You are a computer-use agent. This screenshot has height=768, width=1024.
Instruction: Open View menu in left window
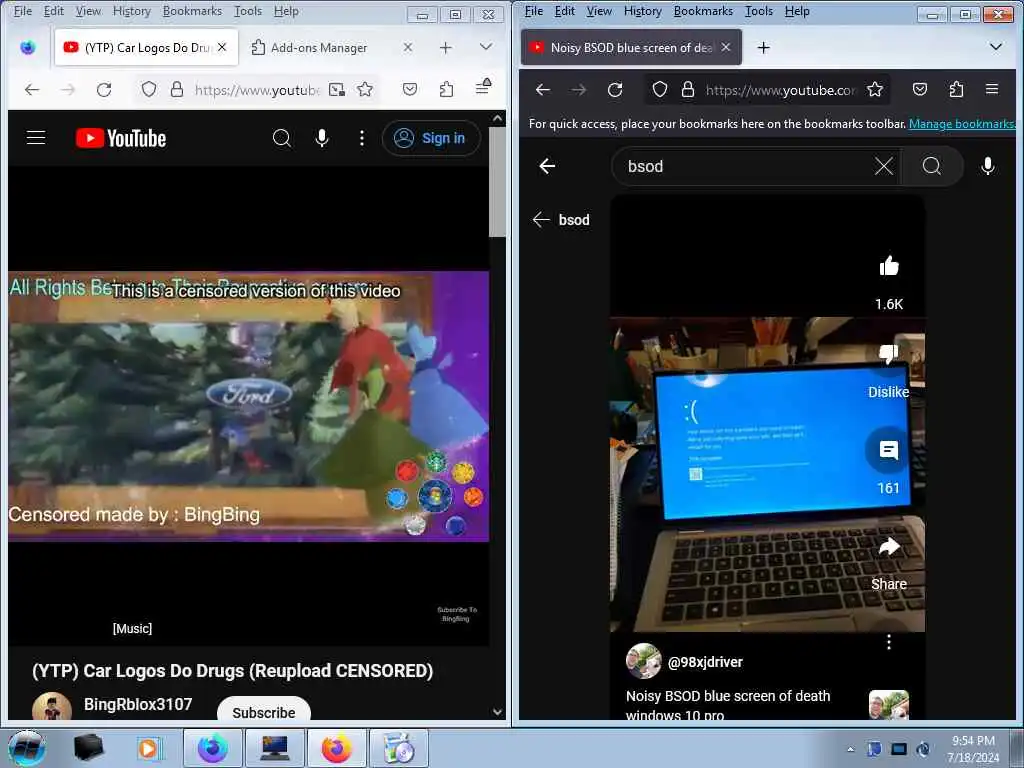pyautogui.click(x=88, y=11)
